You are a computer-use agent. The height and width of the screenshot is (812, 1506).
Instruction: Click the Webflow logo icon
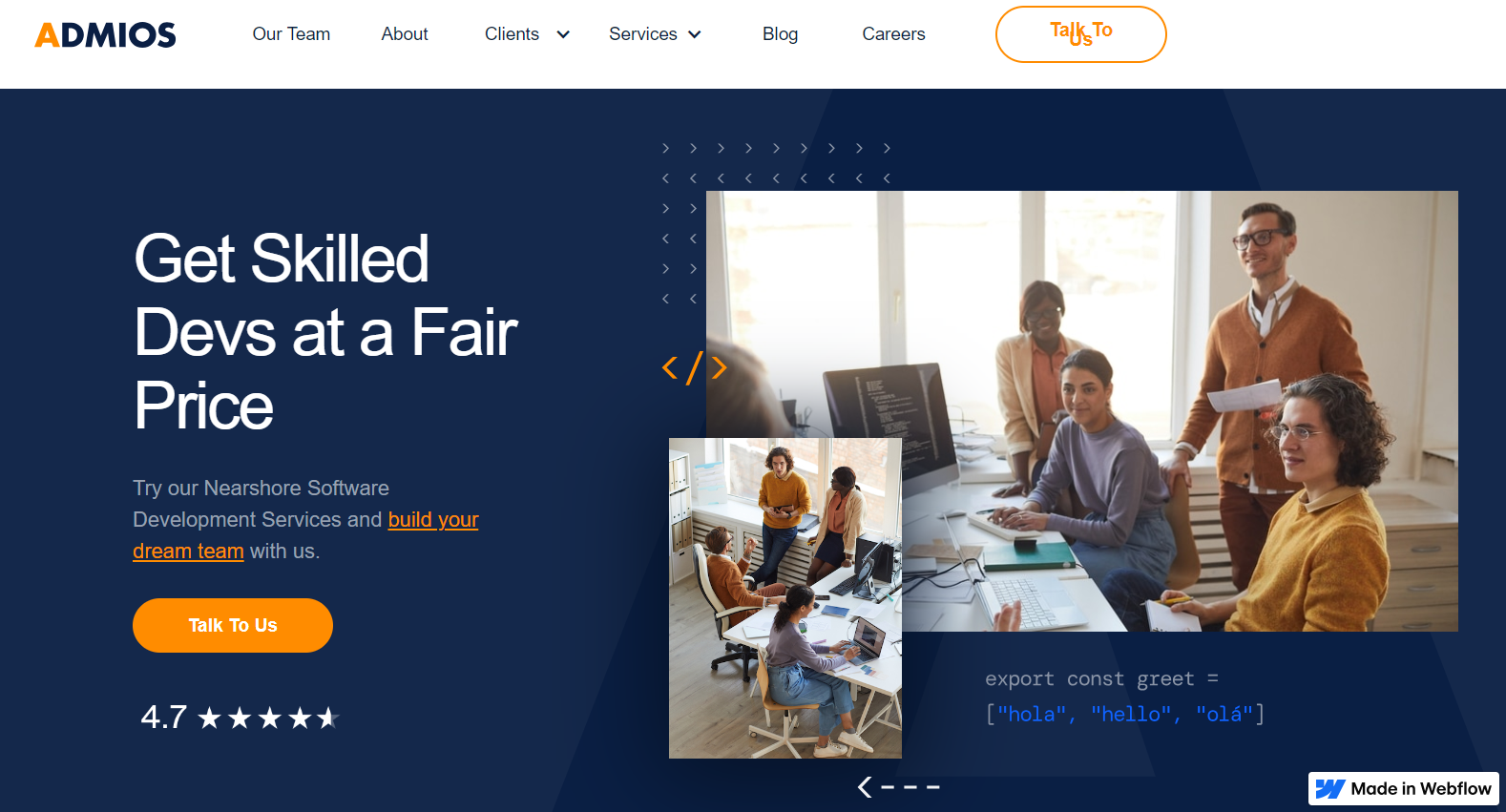pos(1330,789)
